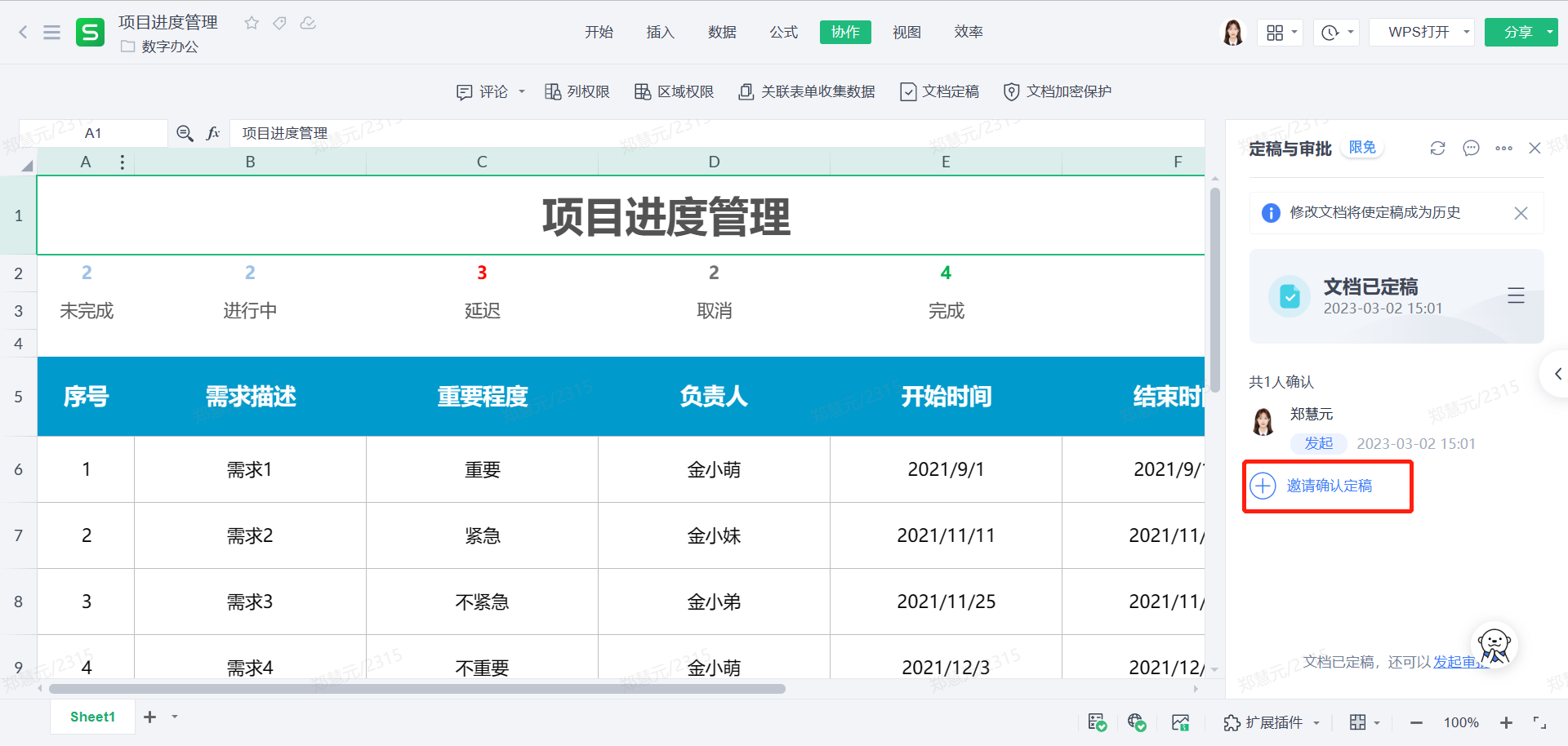Select the Sheet1 tab
Image resolution: width=1568 pixels, height=746 pixels.
coord(92,717)
